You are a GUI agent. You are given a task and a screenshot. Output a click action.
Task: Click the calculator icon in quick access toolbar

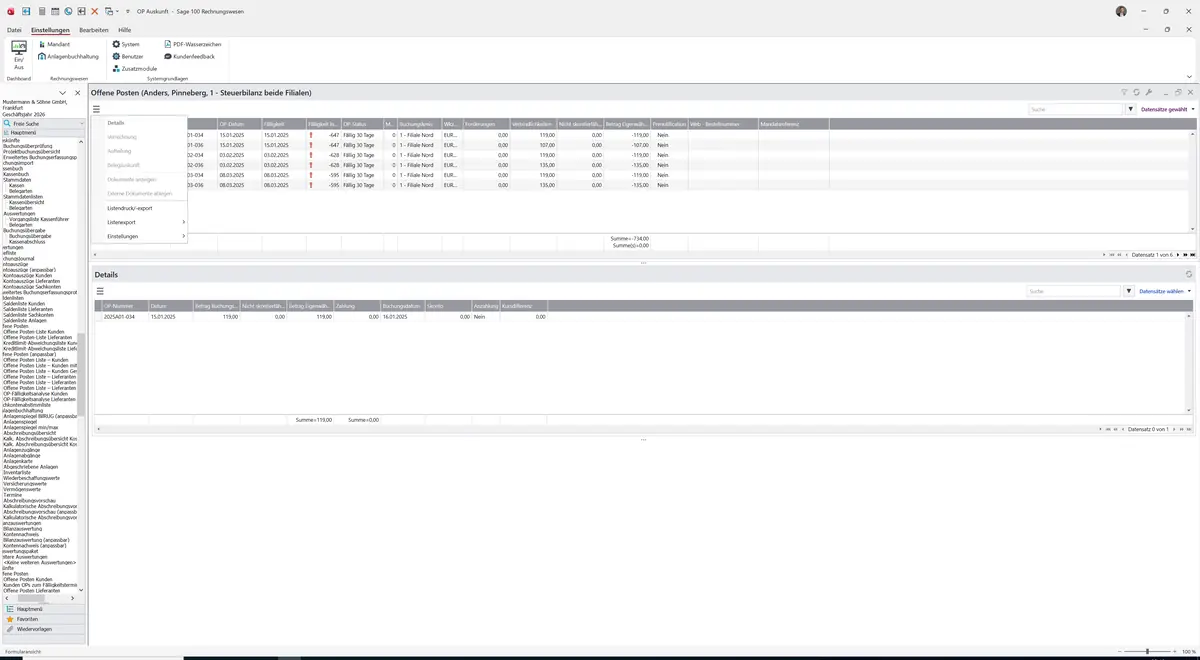pyautogui.click(x=41, y=11)
